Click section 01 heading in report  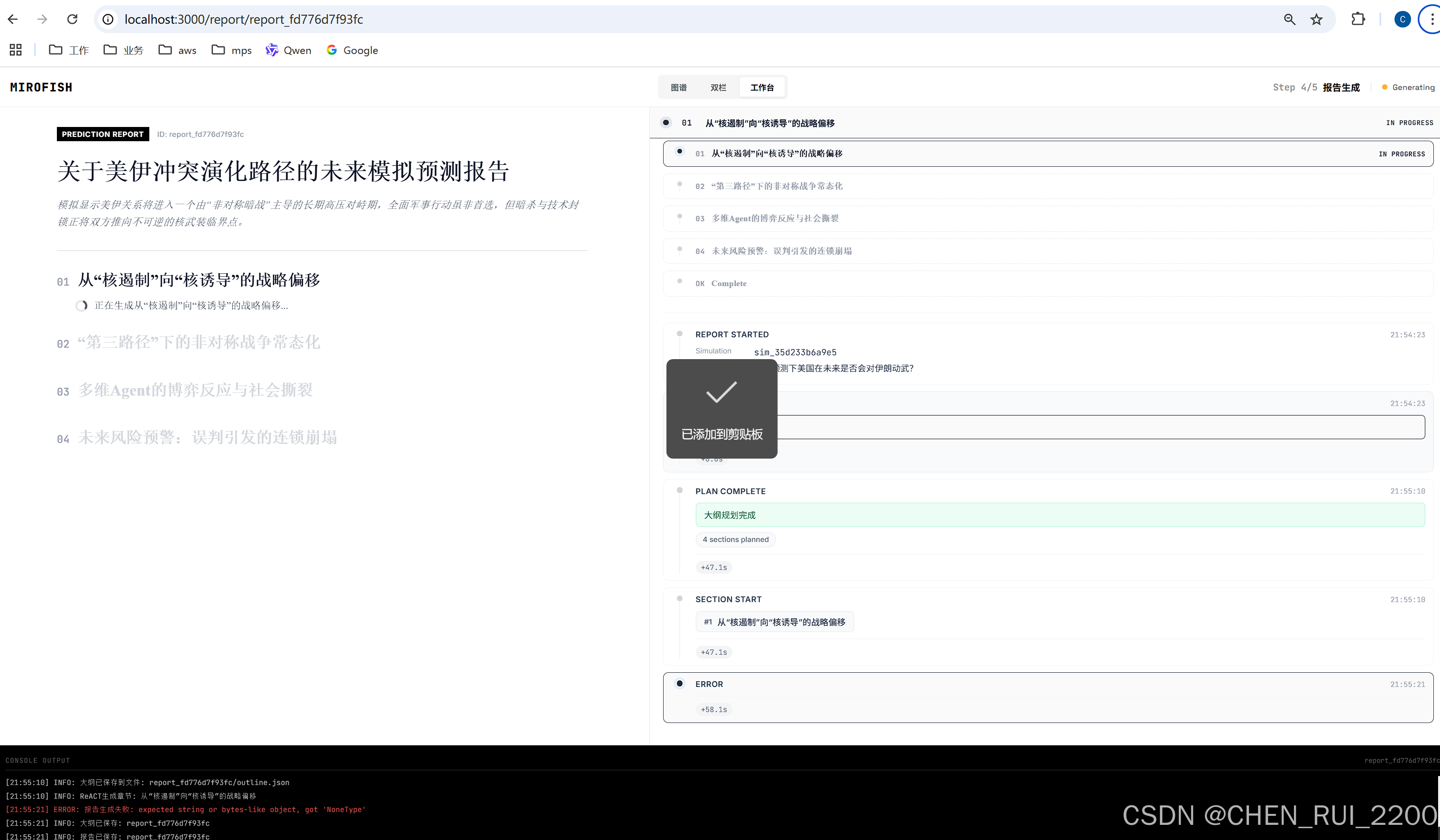[x=199, y=280]
